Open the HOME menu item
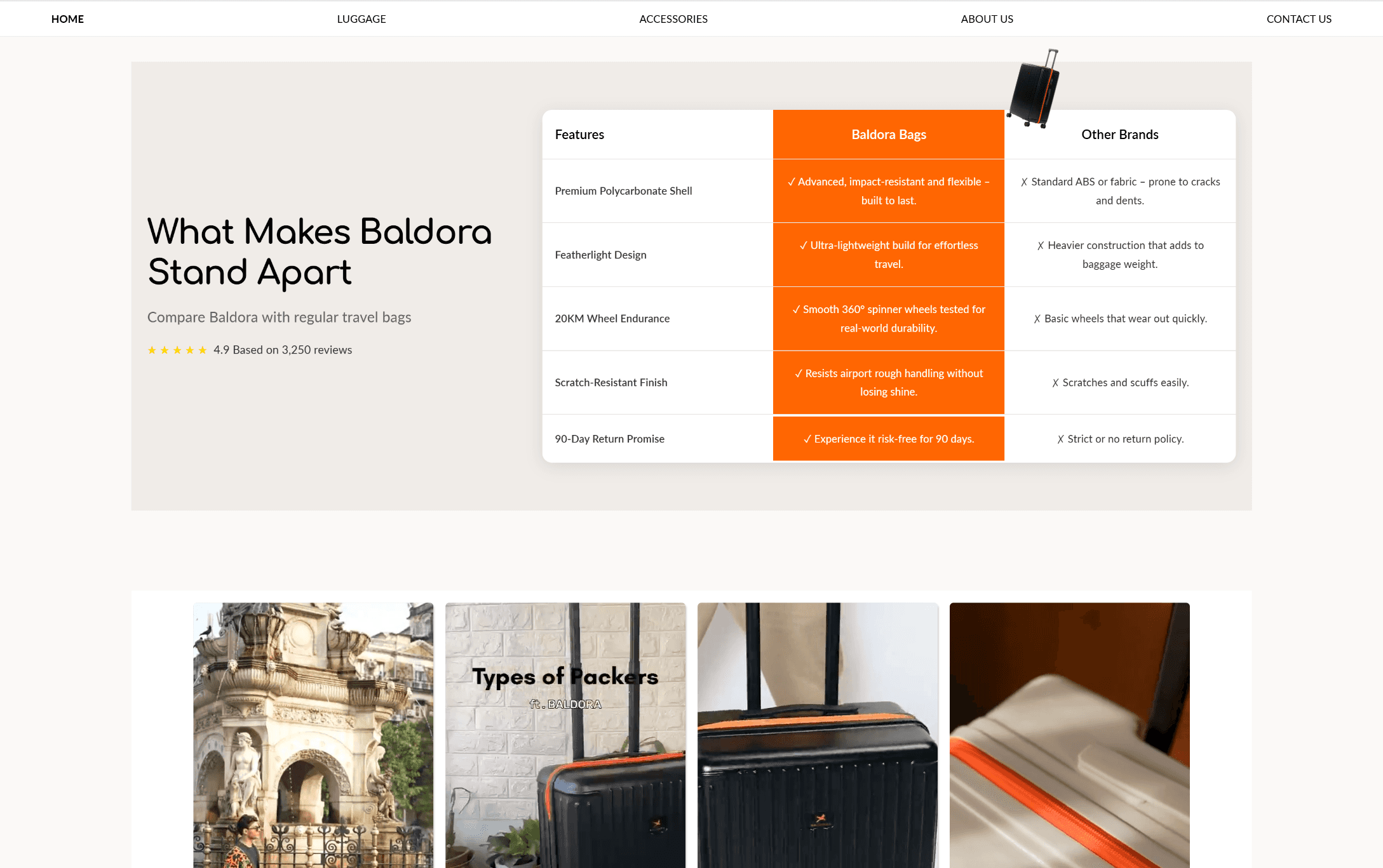Screen dimensions: 1383x868 coord(67,19)
